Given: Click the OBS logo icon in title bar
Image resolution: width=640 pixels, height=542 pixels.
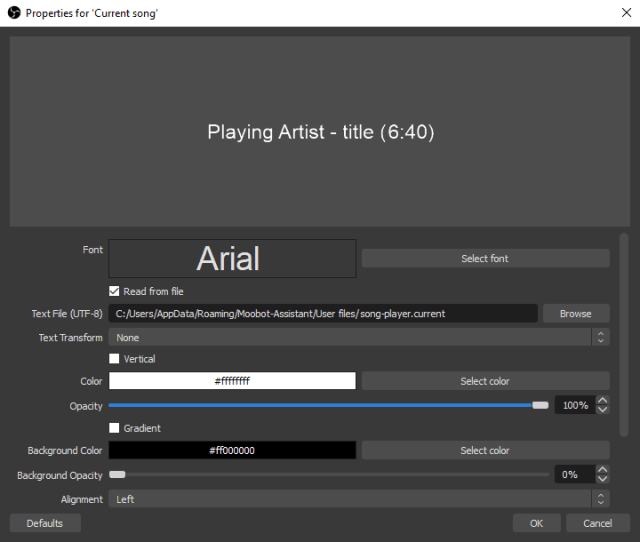Looking at the screenshot, I should click(14, 13).
